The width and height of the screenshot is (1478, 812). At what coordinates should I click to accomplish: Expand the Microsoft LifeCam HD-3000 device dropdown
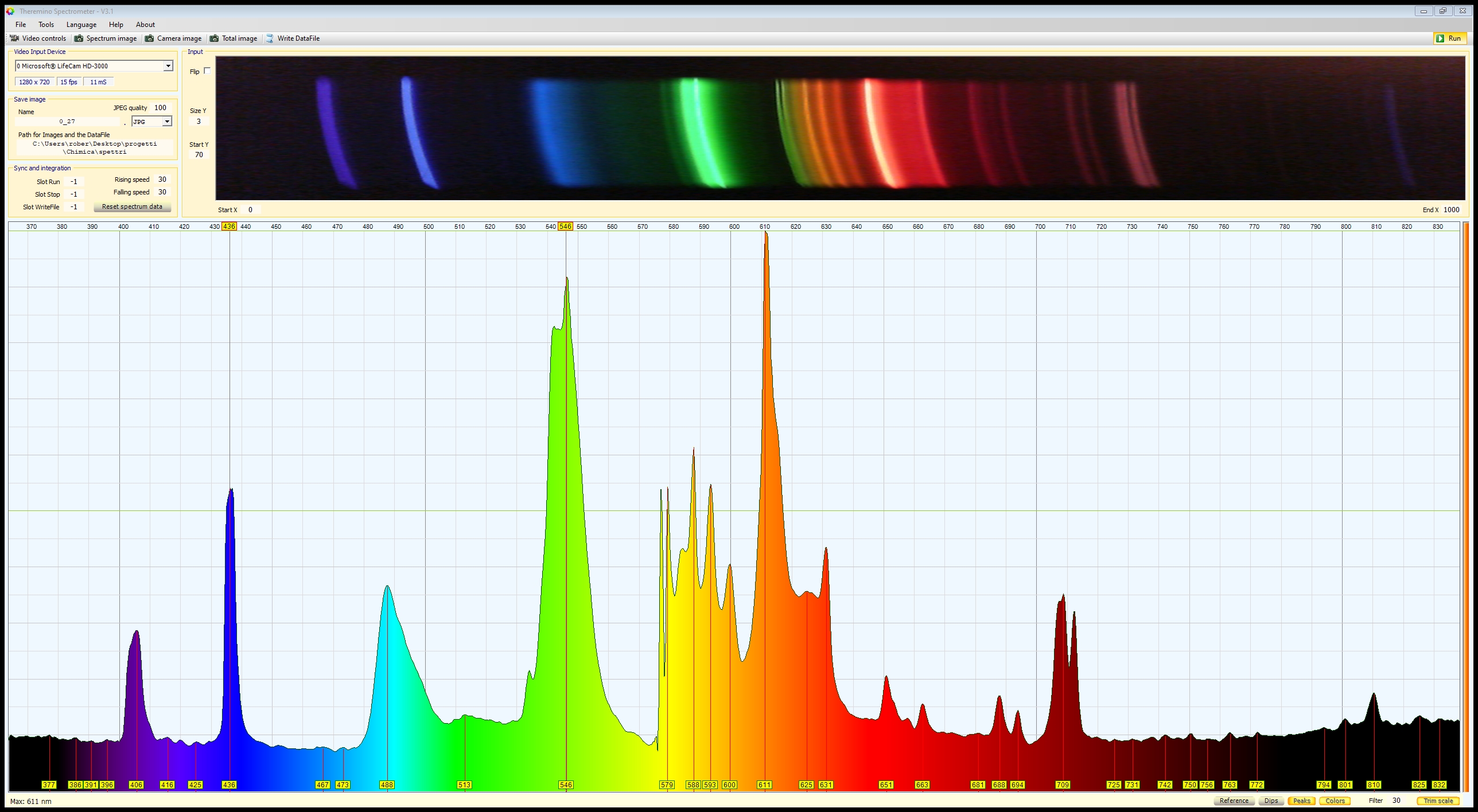pos(168,66)
